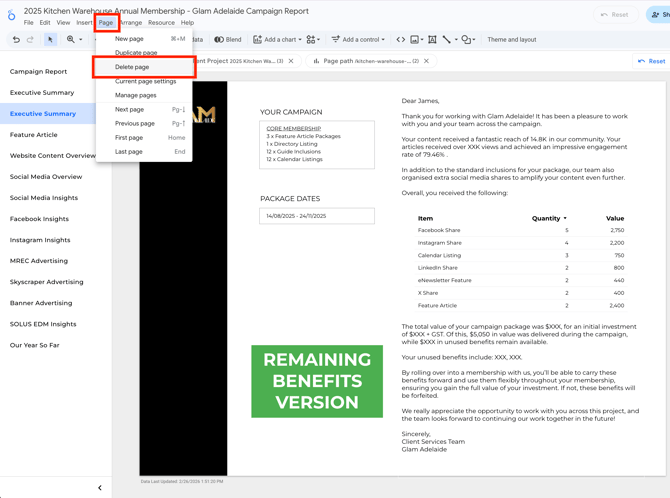Open the community visualizations icon

pyautogui.click(x=312, y=40)
